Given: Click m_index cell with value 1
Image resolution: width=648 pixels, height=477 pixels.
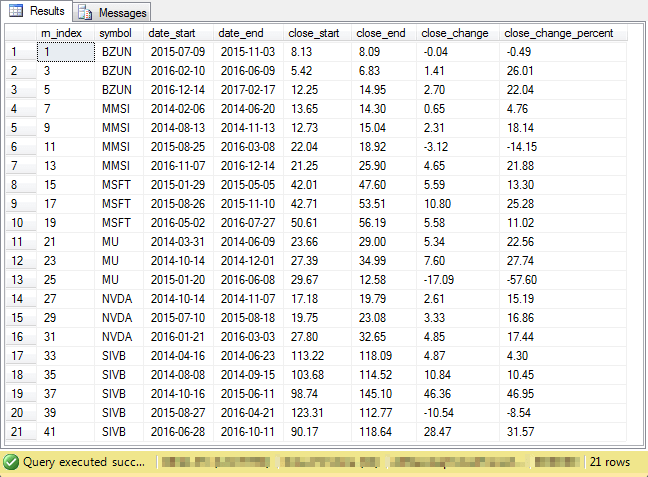Looking at the screenshot, I should coord(66,52).
